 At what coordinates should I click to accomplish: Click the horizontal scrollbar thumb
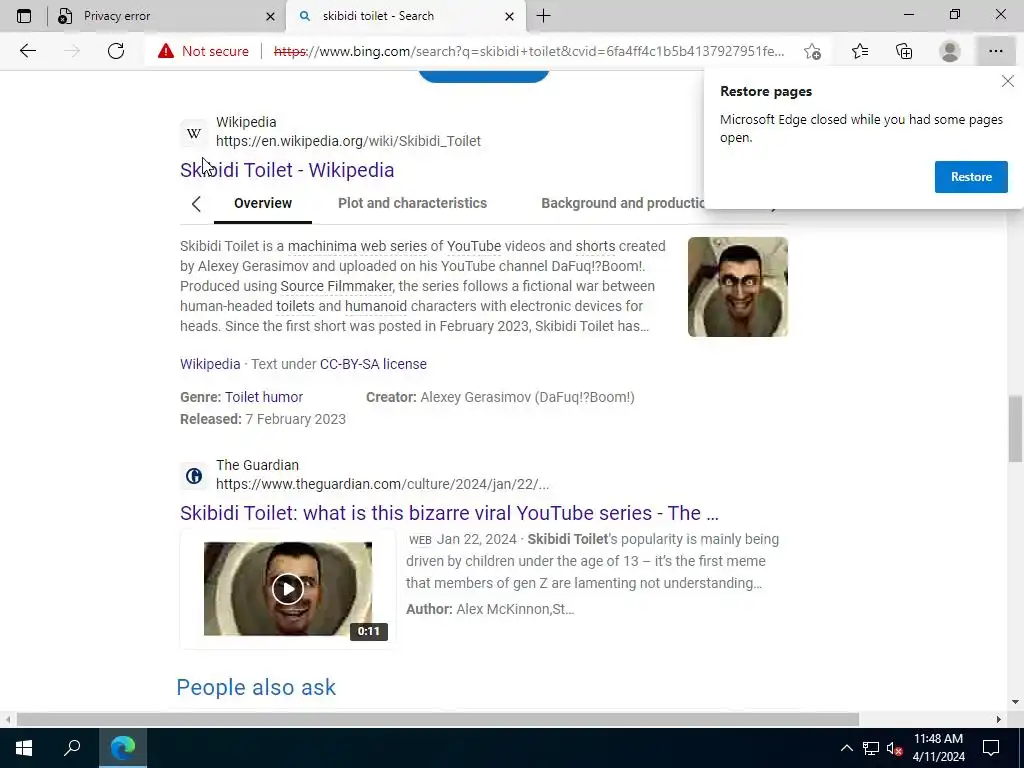point(438,720)
